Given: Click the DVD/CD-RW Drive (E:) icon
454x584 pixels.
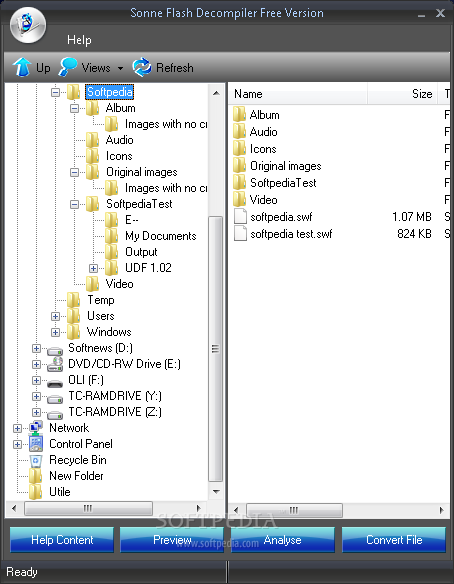Looking at the screenshot, I should coord(55,364).
